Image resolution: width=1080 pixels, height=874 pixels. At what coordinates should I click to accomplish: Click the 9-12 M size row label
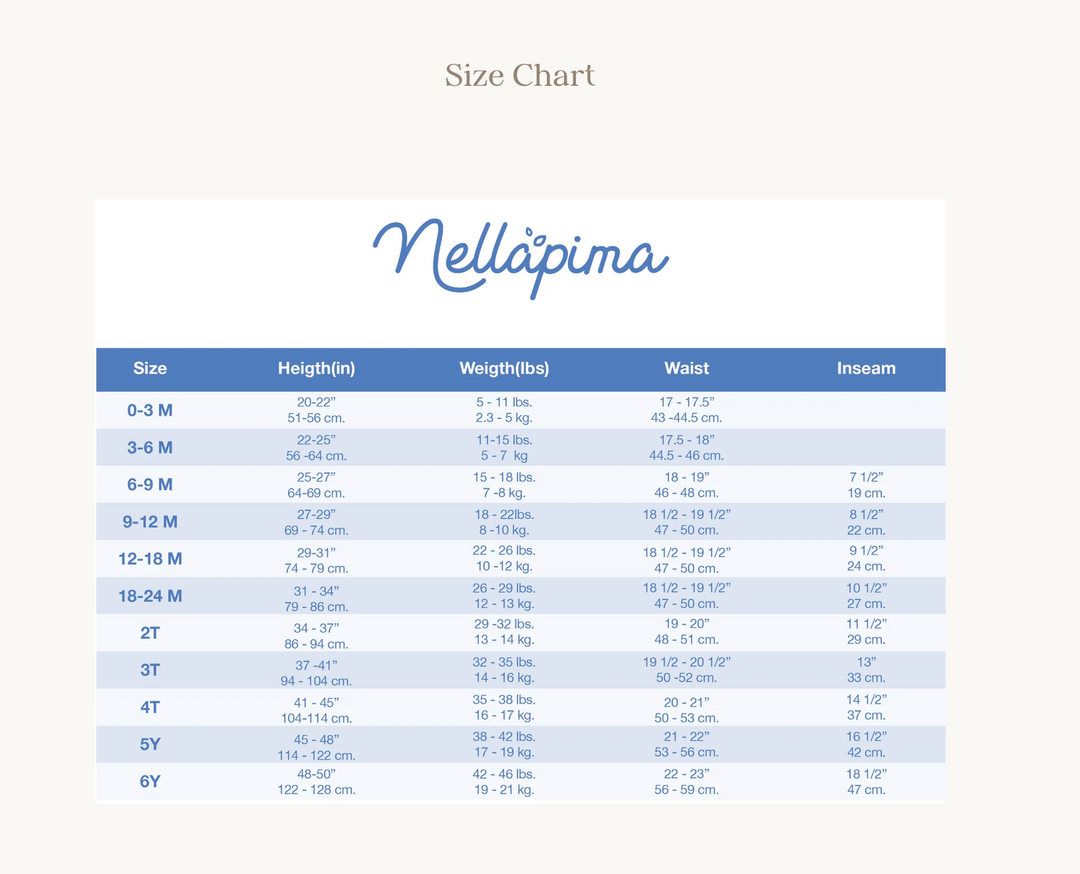(x=150, y=522)
